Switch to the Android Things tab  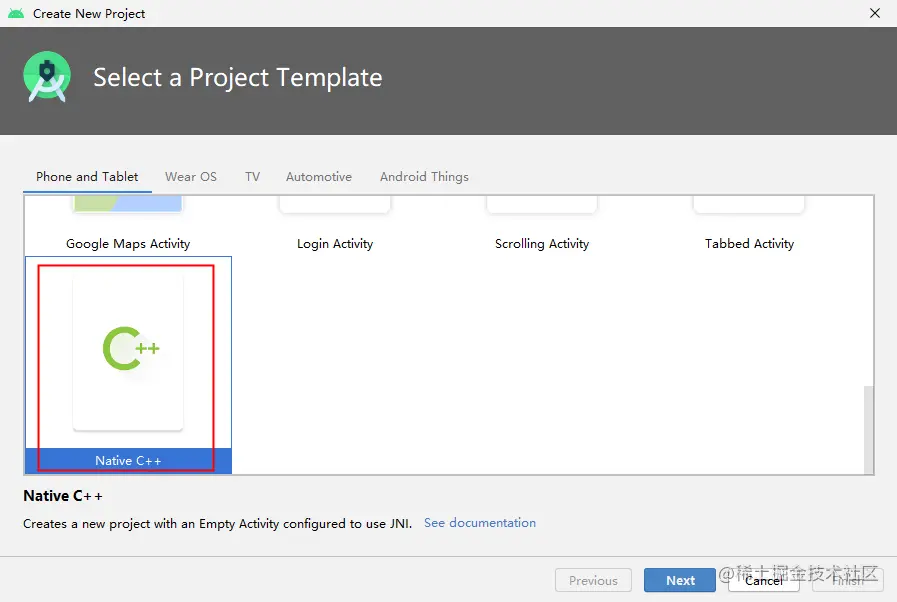(x=424, y=177)
